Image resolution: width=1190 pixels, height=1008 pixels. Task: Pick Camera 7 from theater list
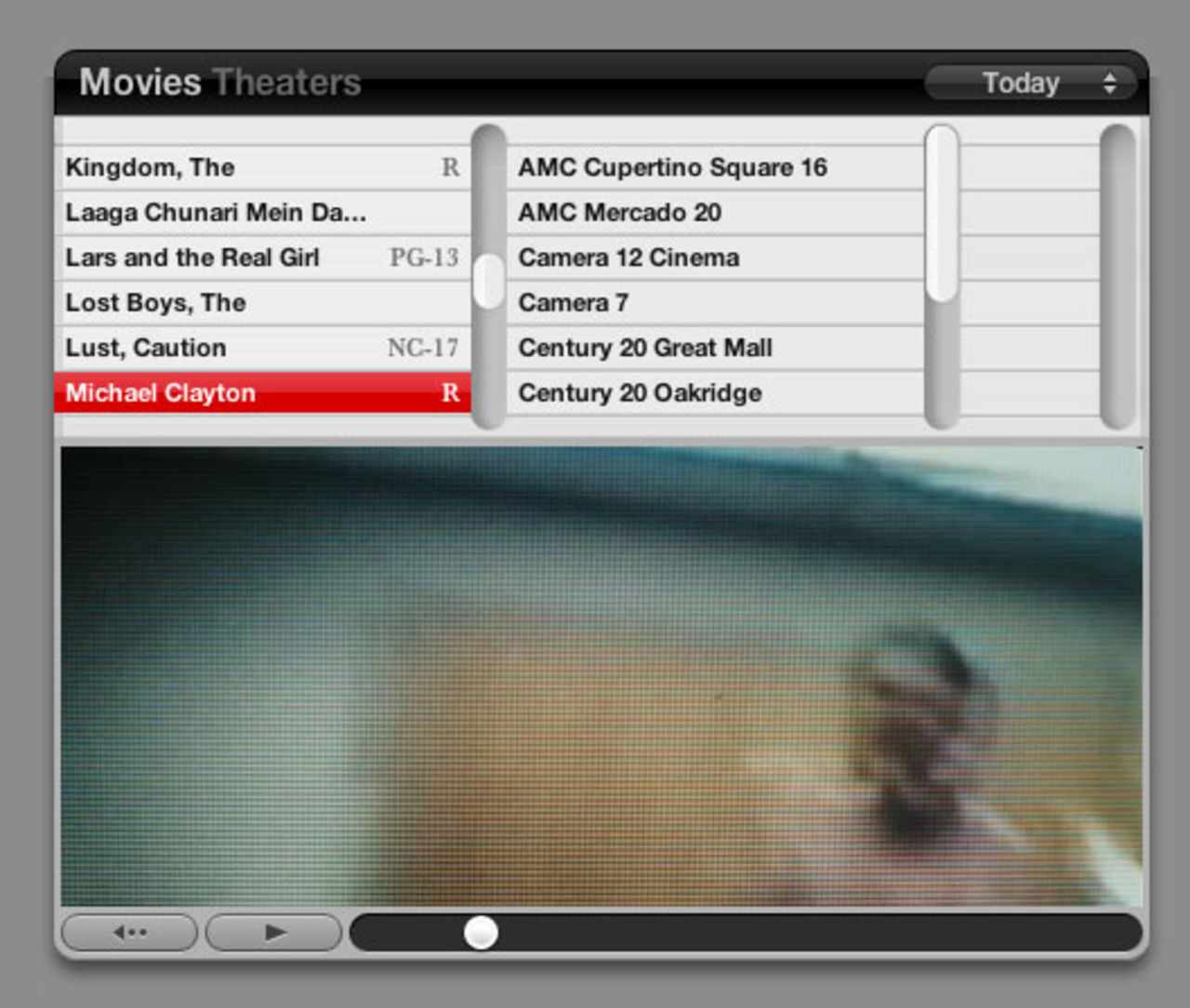[x=573, y=303]
